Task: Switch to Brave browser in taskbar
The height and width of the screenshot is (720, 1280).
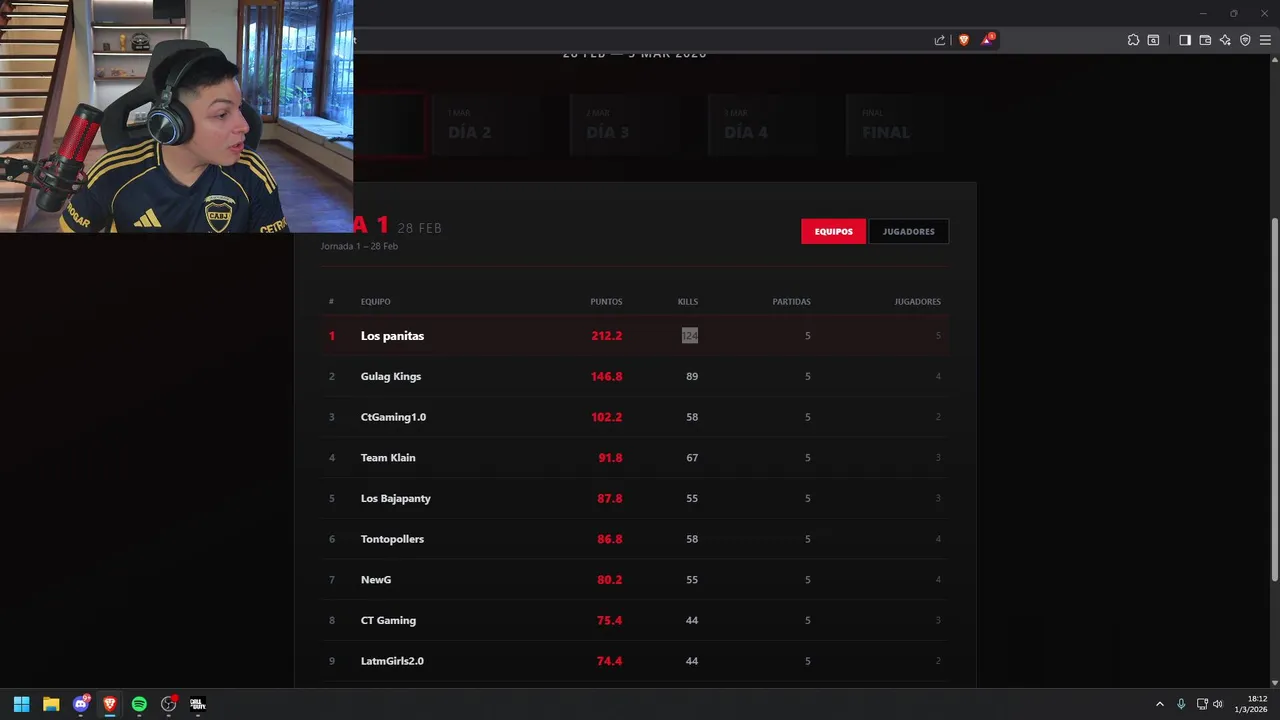Action: pos(110,704)
